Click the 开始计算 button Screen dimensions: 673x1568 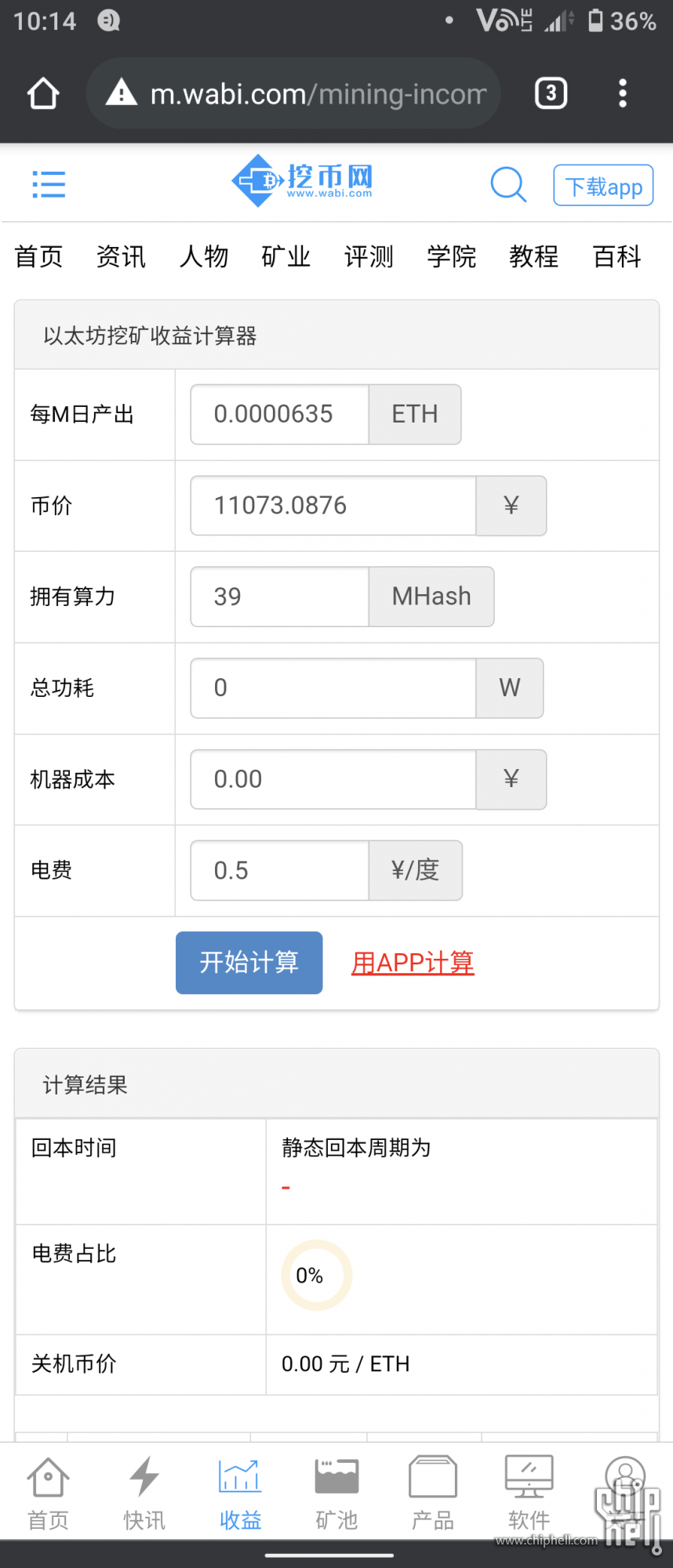249,963
